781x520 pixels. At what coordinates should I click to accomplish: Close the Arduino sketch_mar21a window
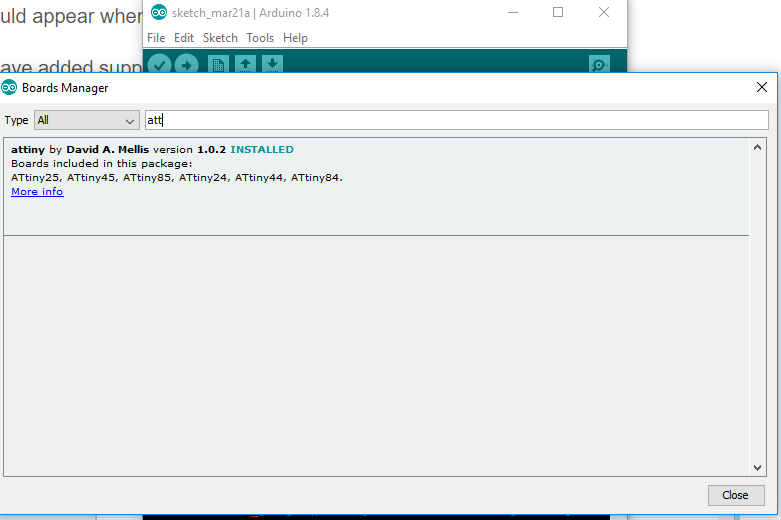point(604,12)
